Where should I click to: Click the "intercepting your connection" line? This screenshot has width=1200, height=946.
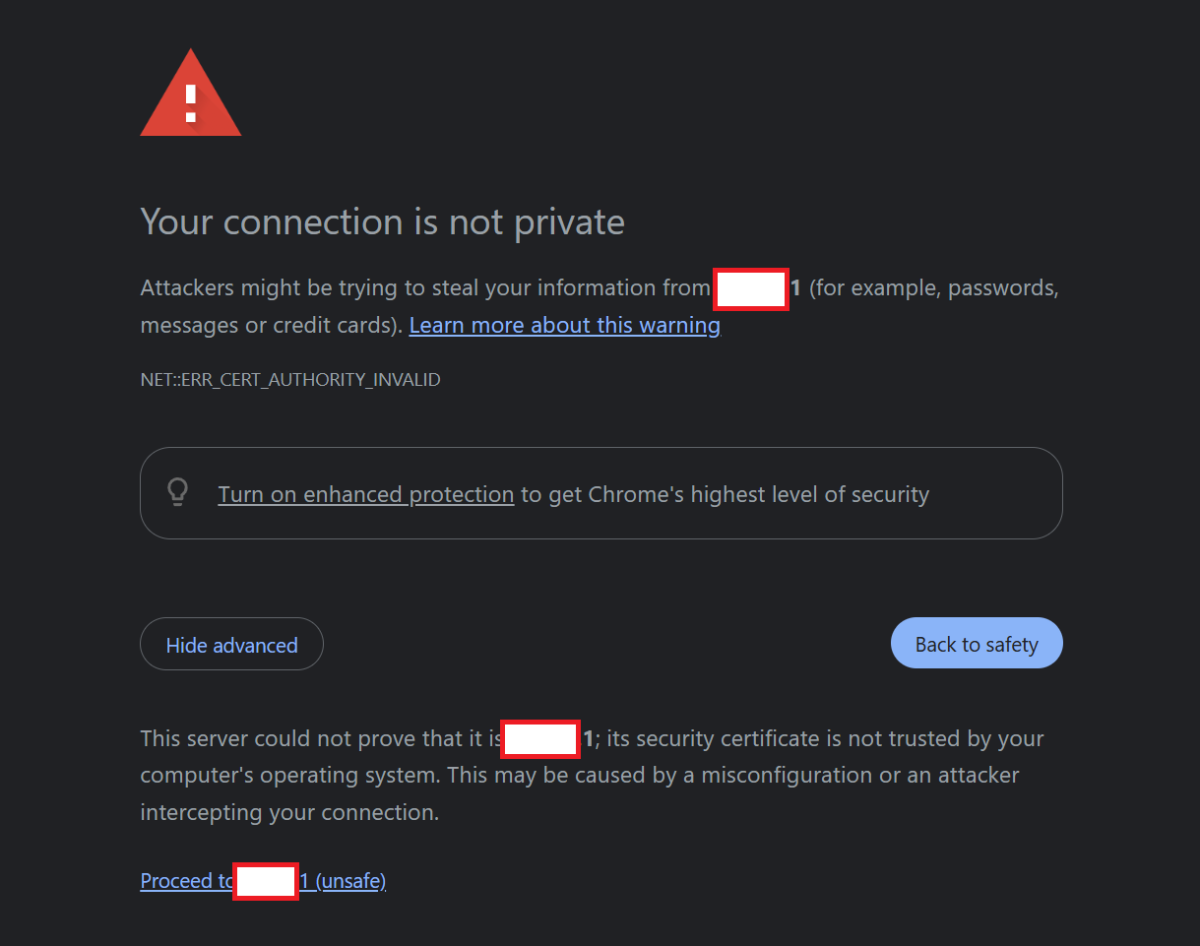[289, 812]
